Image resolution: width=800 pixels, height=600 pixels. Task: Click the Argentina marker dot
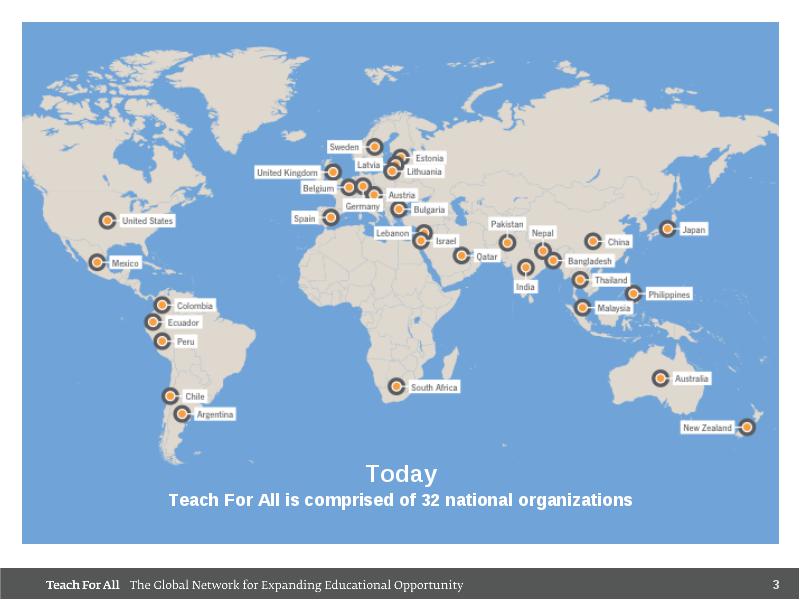(x=182, y=414)
